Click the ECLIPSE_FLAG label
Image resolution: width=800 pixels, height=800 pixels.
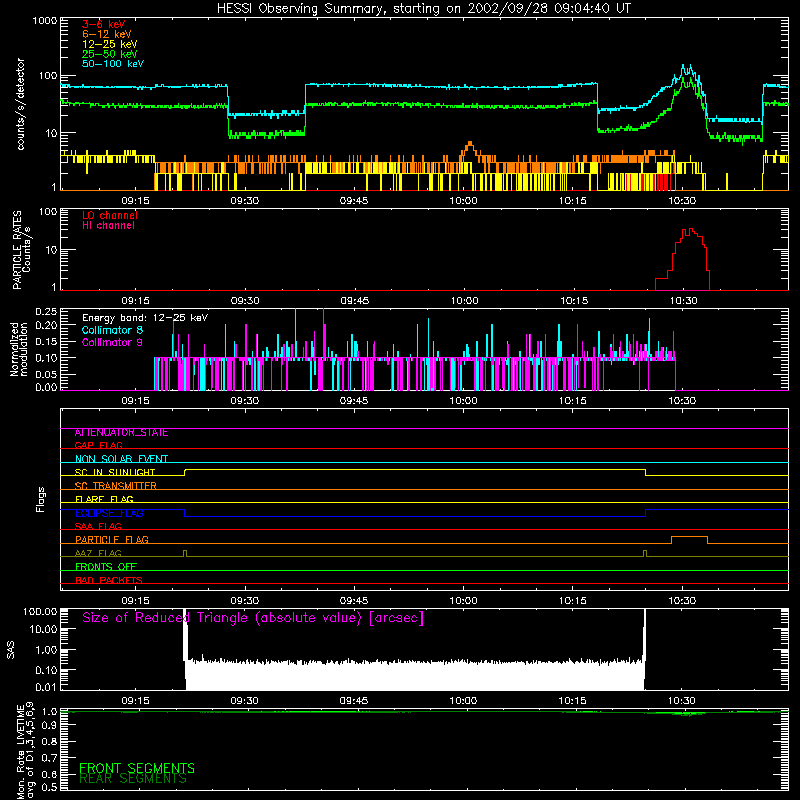(x=109, y=513)
